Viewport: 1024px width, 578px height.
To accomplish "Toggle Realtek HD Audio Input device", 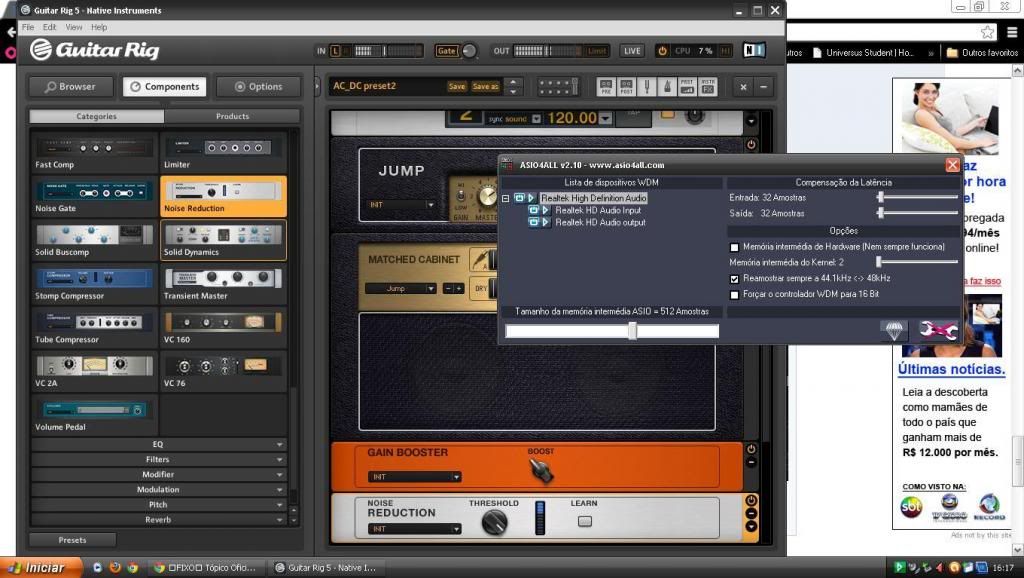I will 534,210.
